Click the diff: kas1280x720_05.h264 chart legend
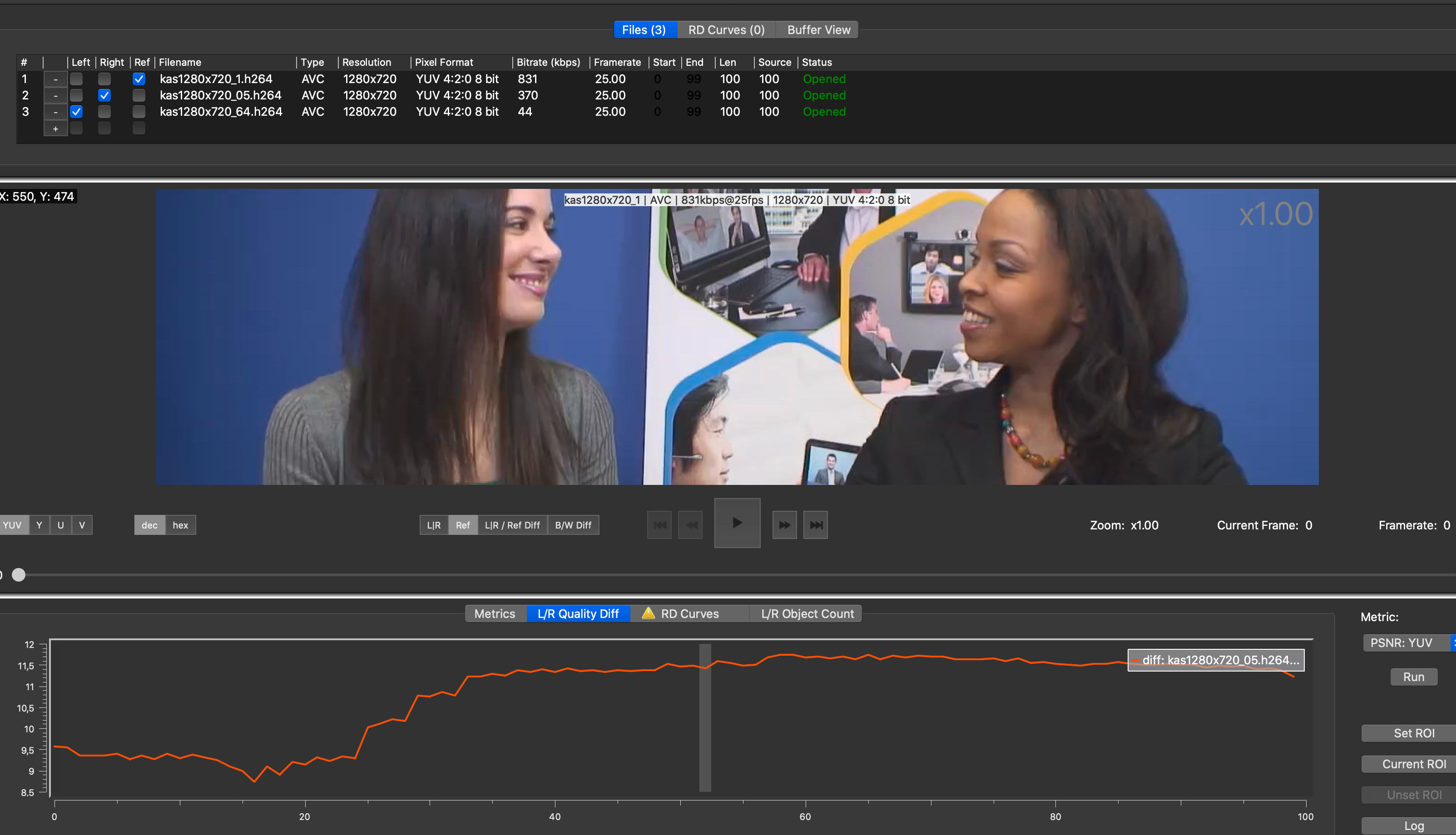The width and height of the screenshot is (1456, 835). click(1216, 660)
